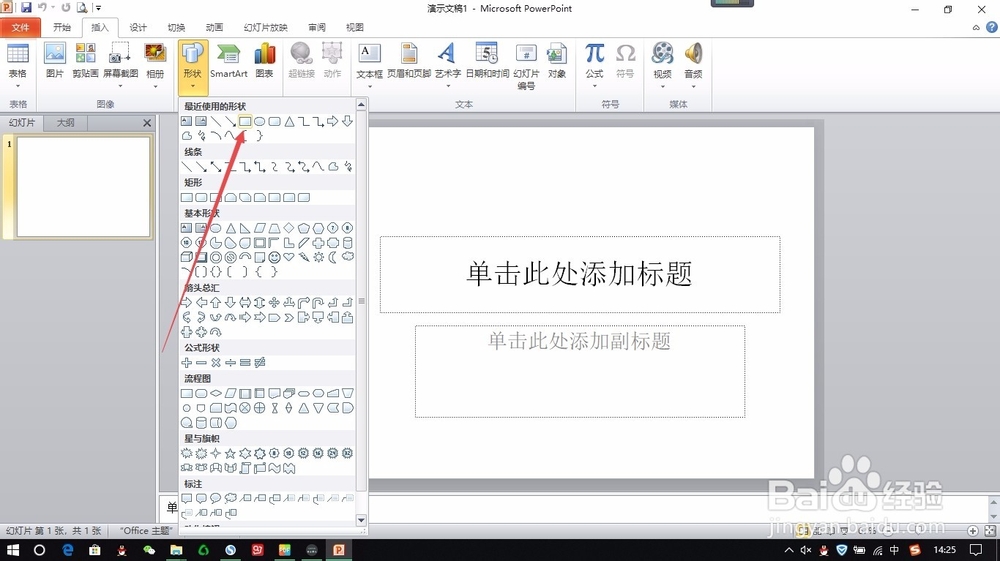Switch to the 大纲 outline pane tab

(66, 122)
